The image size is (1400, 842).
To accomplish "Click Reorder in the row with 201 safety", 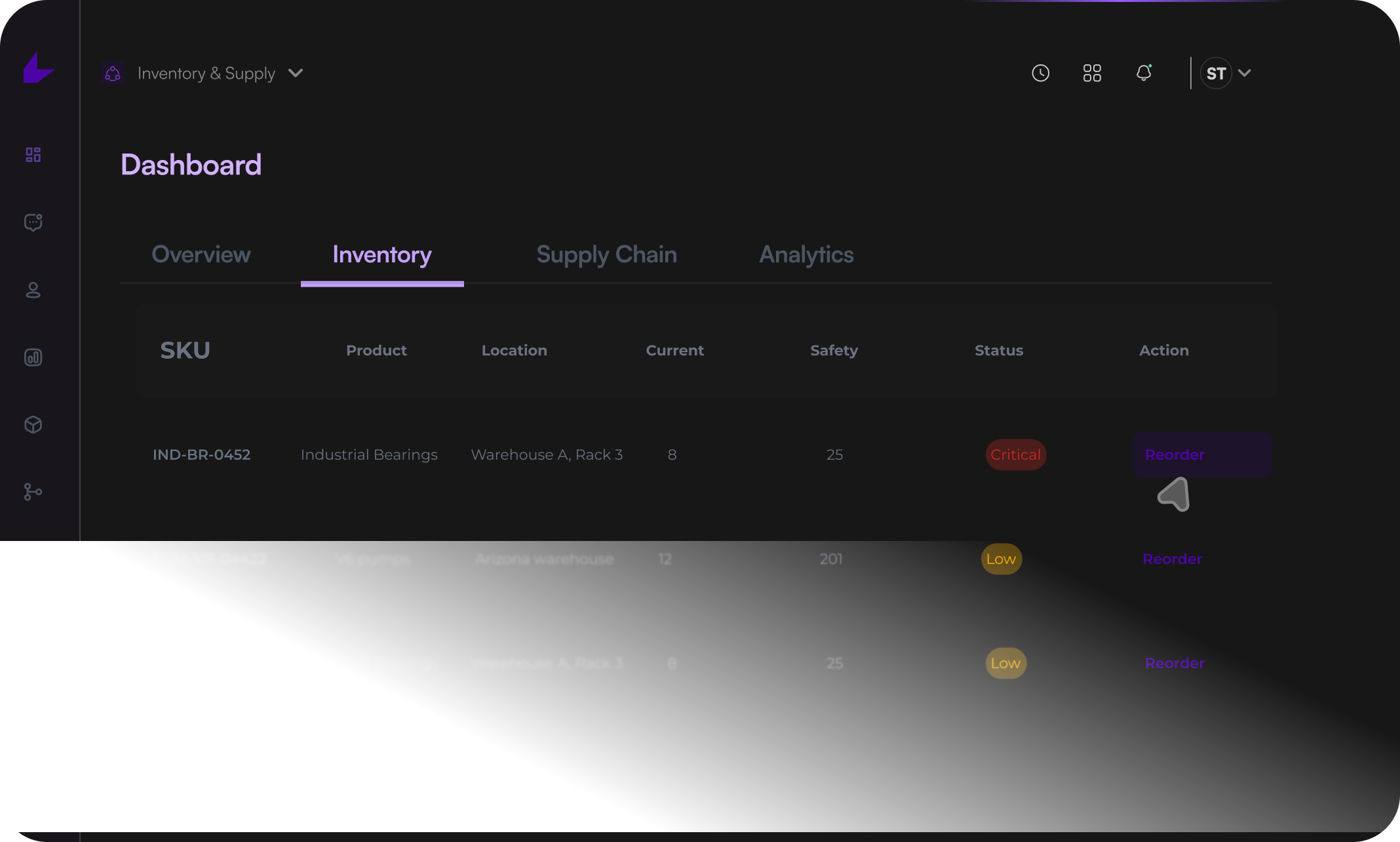I will click(1173, 559).
